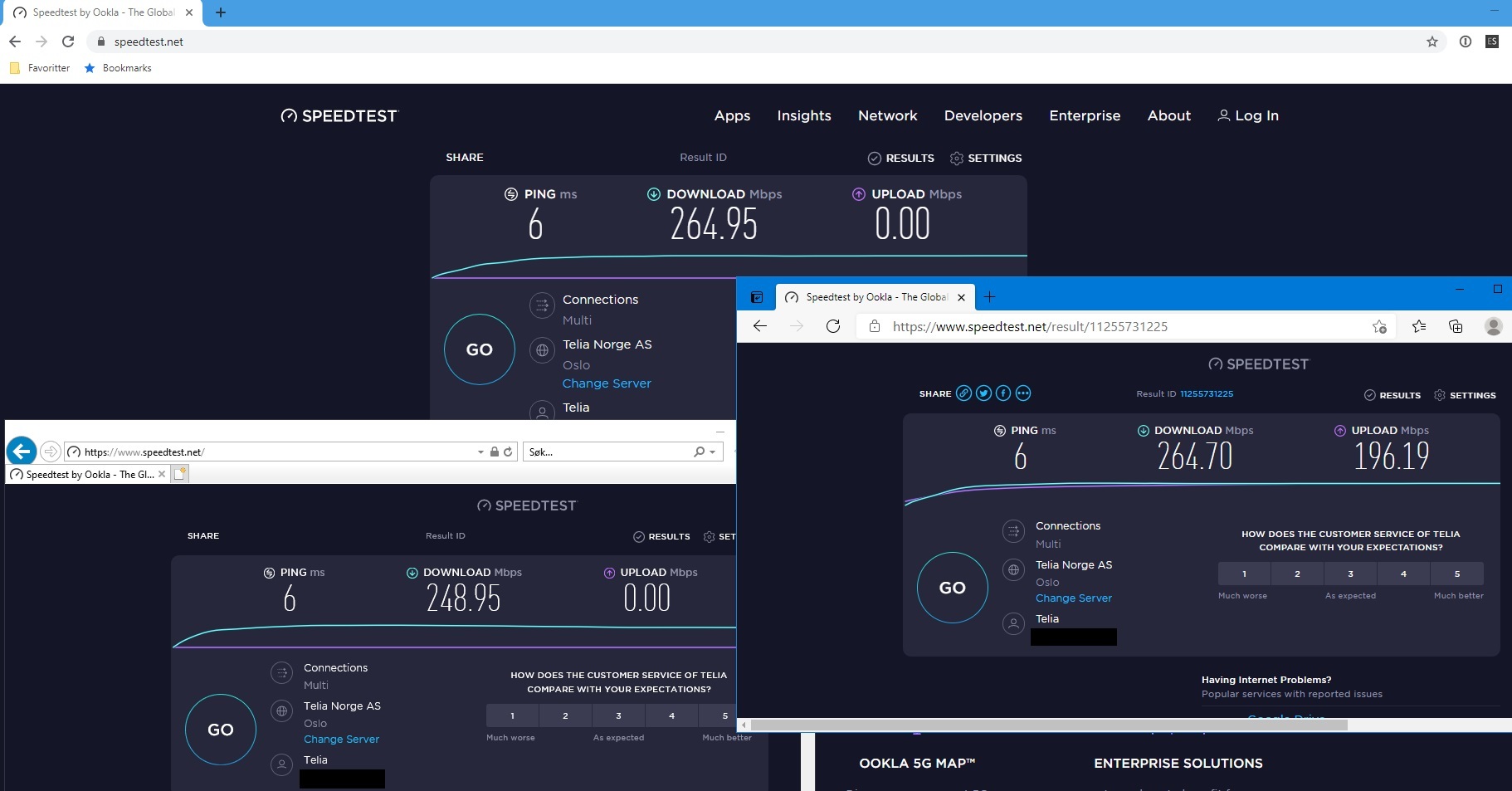Add this page to favorites in Edge

pyautogui.click(x=1379, y=326)
